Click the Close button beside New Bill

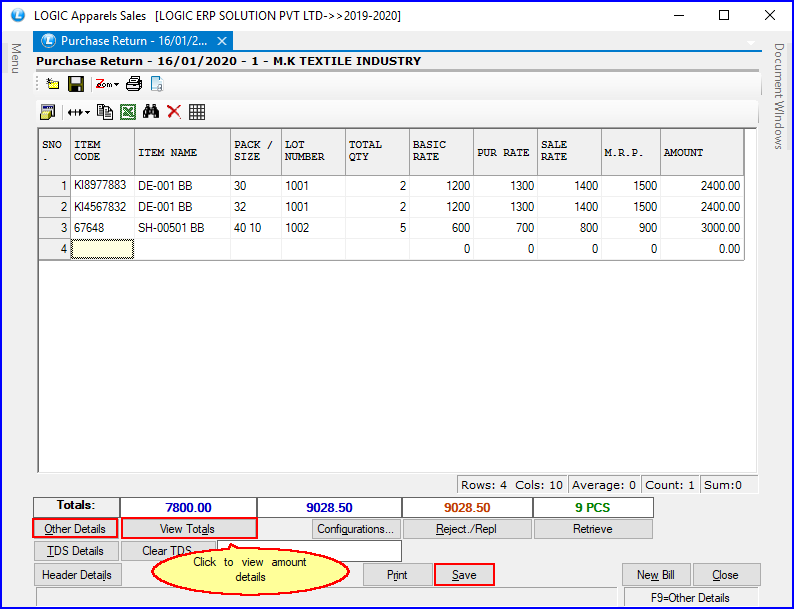[x=726, y=575]
